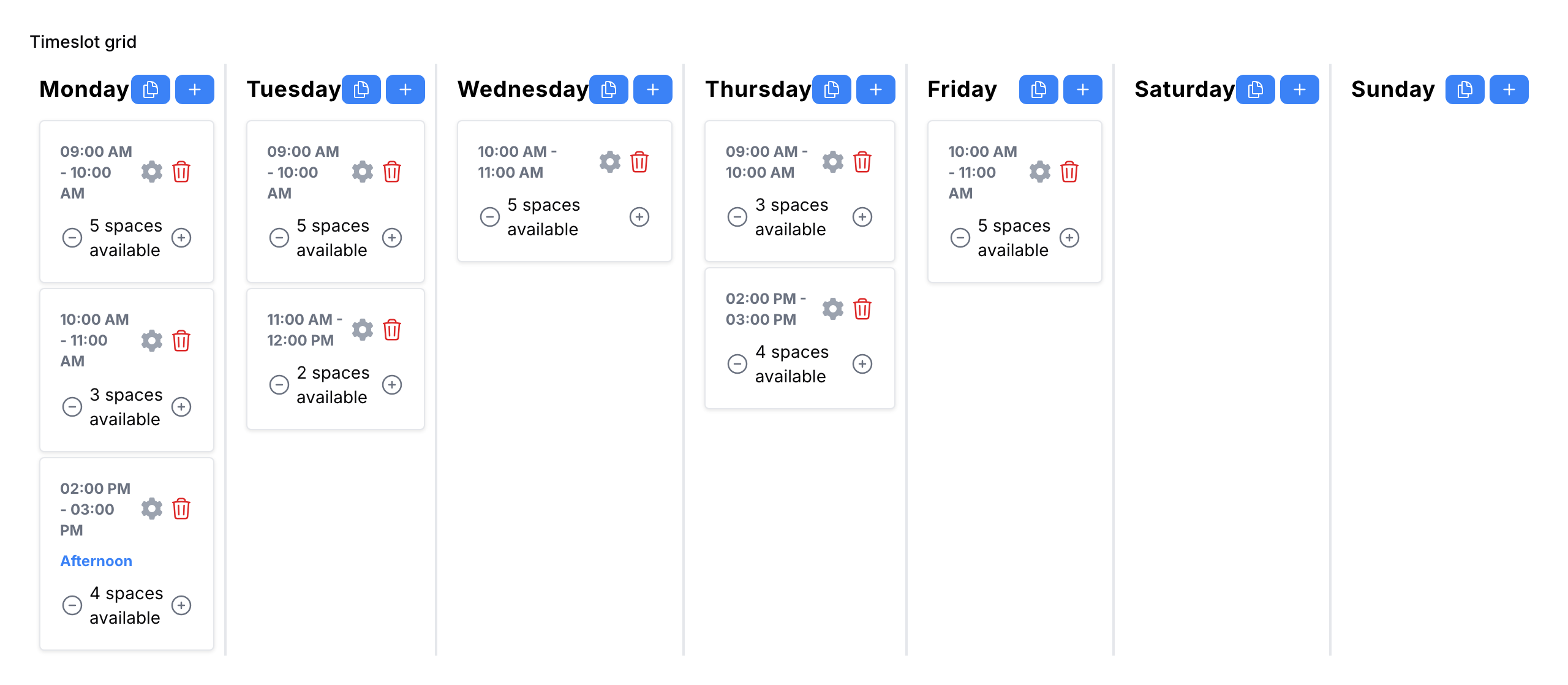Add a new timeslot to Sunday
1568x685 pixels.
[1509, 89]
